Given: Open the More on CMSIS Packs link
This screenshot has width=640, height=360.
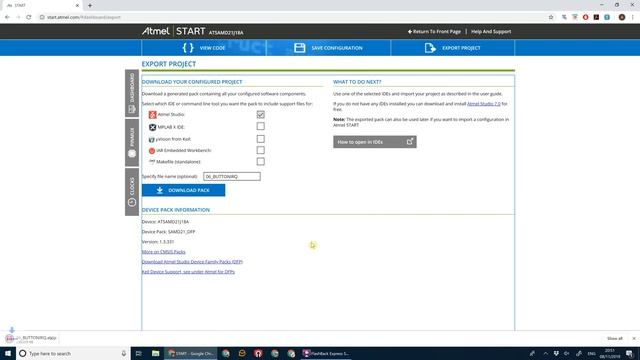Looking at the screenshot, I should point(163,252).
